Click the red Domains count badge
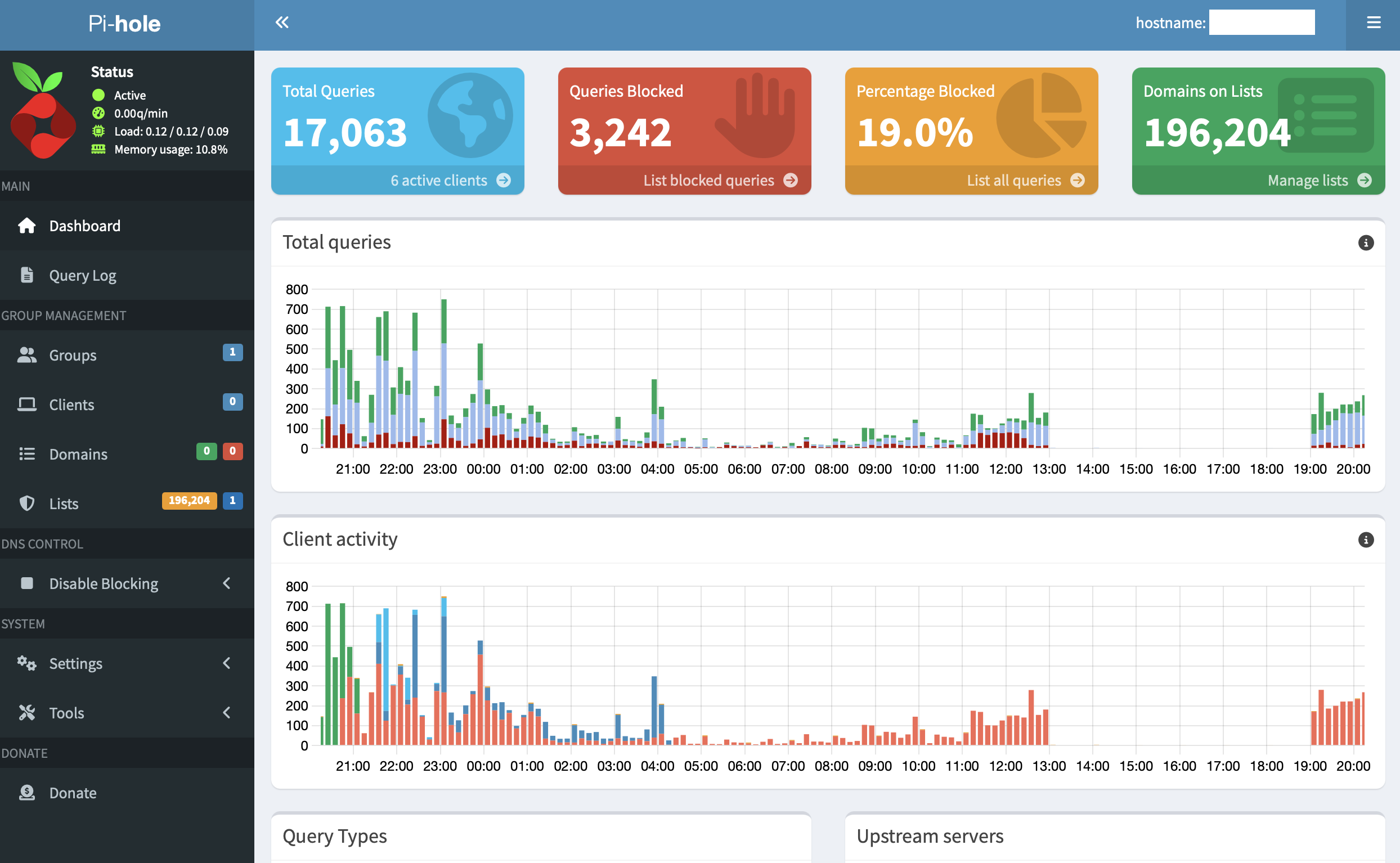Image resolution: width=1400 pixels, height=863 pixels. pyautogui.click(x=232, y=451)
